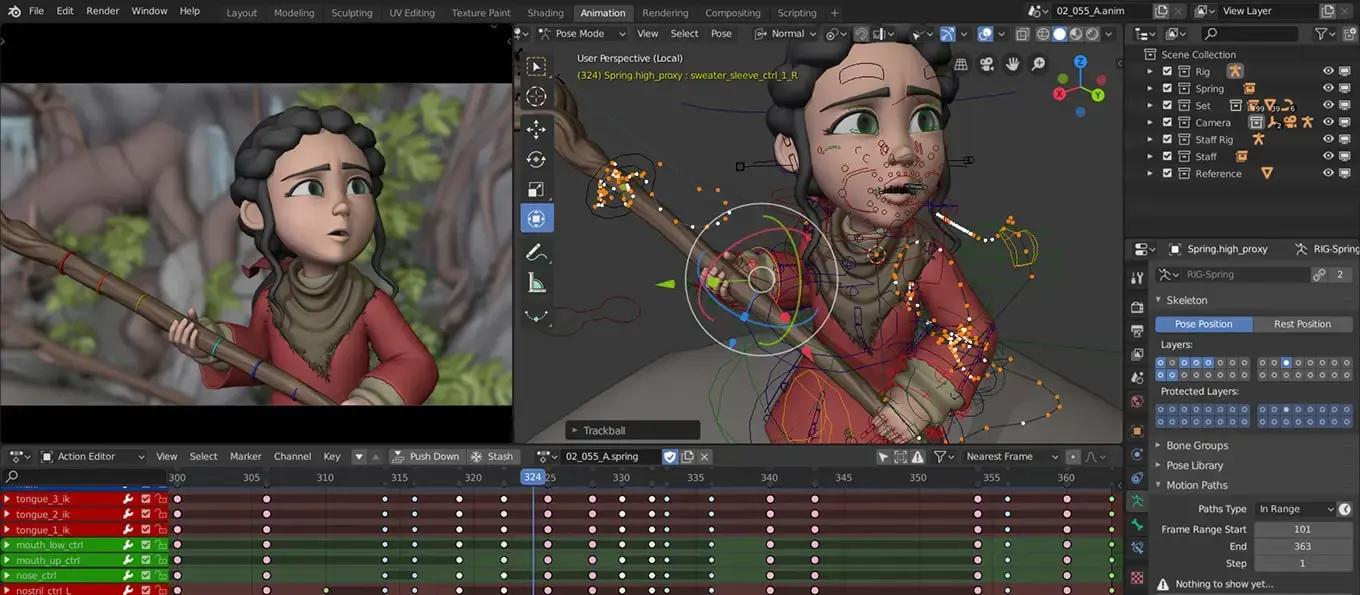Expand the Bone Groups panel

tap(1196, 445)
